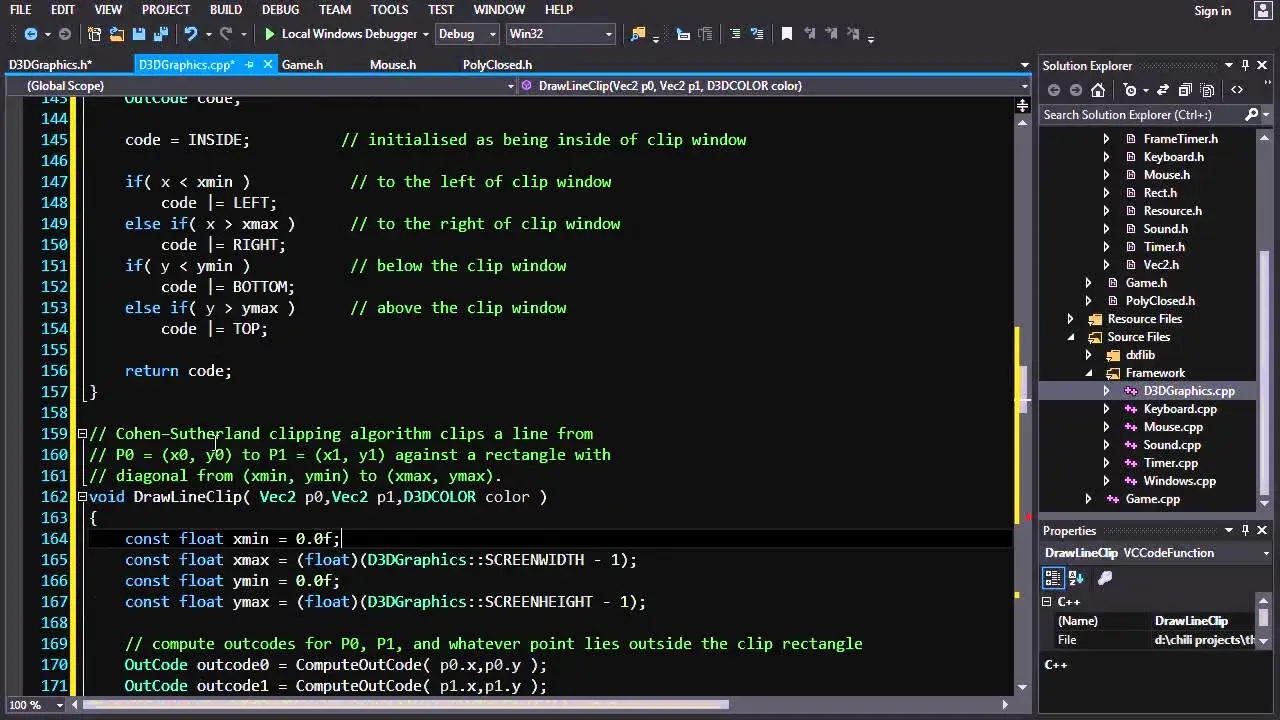The height and width of the screenshot is (720, 1280).
Task: Collapse the Framework folder in Source Files
Action: (x=1088, y=373)
